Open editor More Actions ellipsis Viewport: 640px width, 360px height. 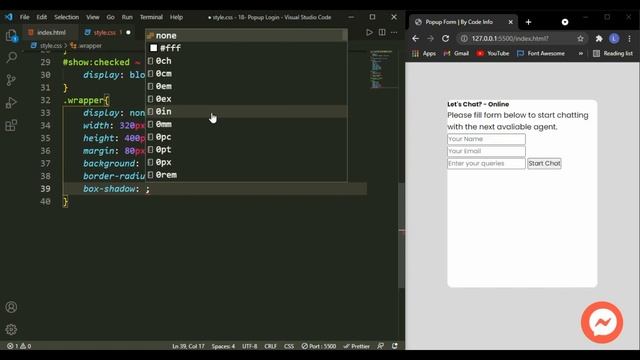(x=394, y=32)
